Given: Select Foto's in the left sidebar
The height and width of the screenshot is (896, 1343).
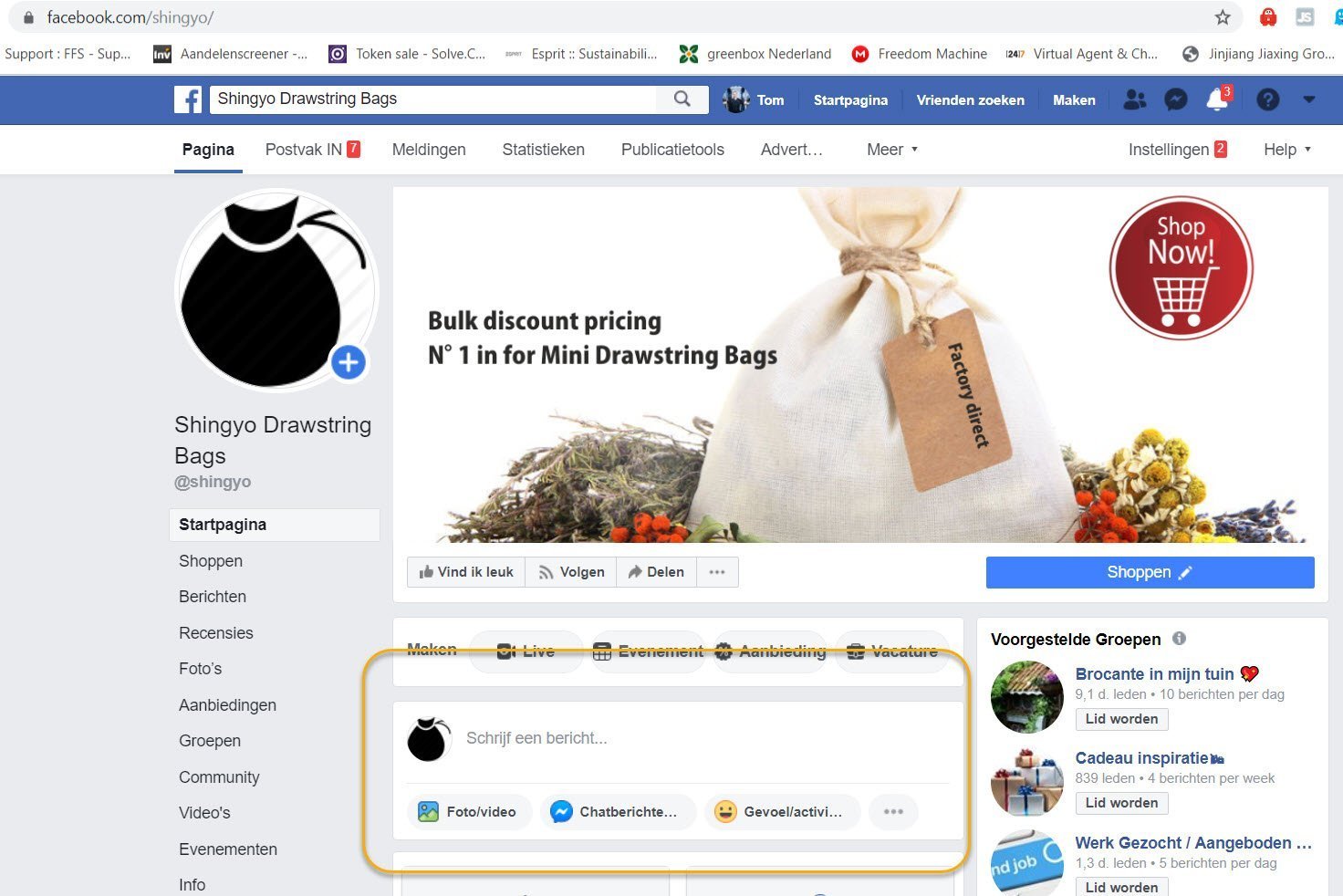Looking at the screenshot, I should click(201, 669).
